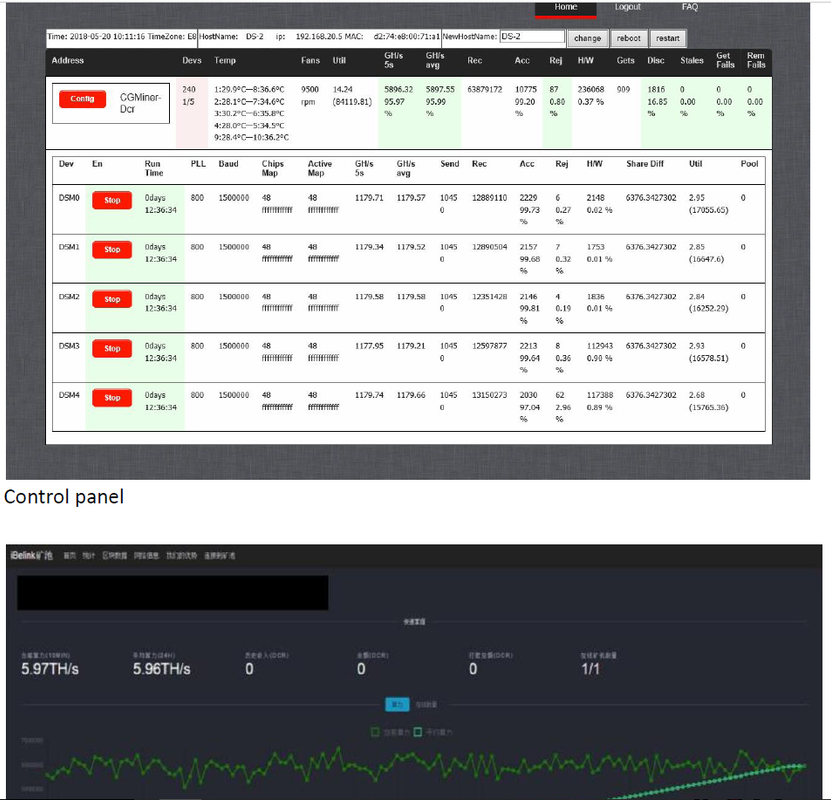Click the change hostname button
The height and width of the screenshot is (800, 831).
point(587,38)
